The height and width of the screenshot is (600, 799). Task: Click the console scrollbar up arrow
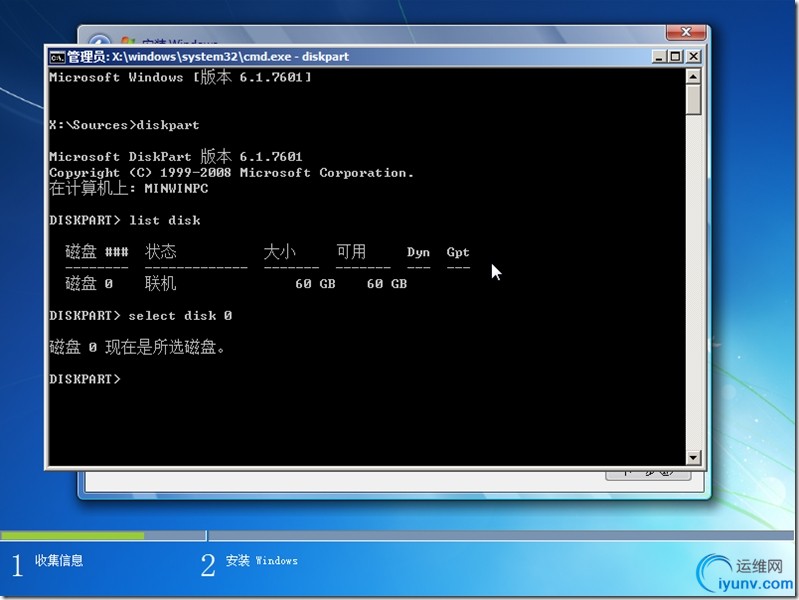pyautogui.click(x=693, y=76)
